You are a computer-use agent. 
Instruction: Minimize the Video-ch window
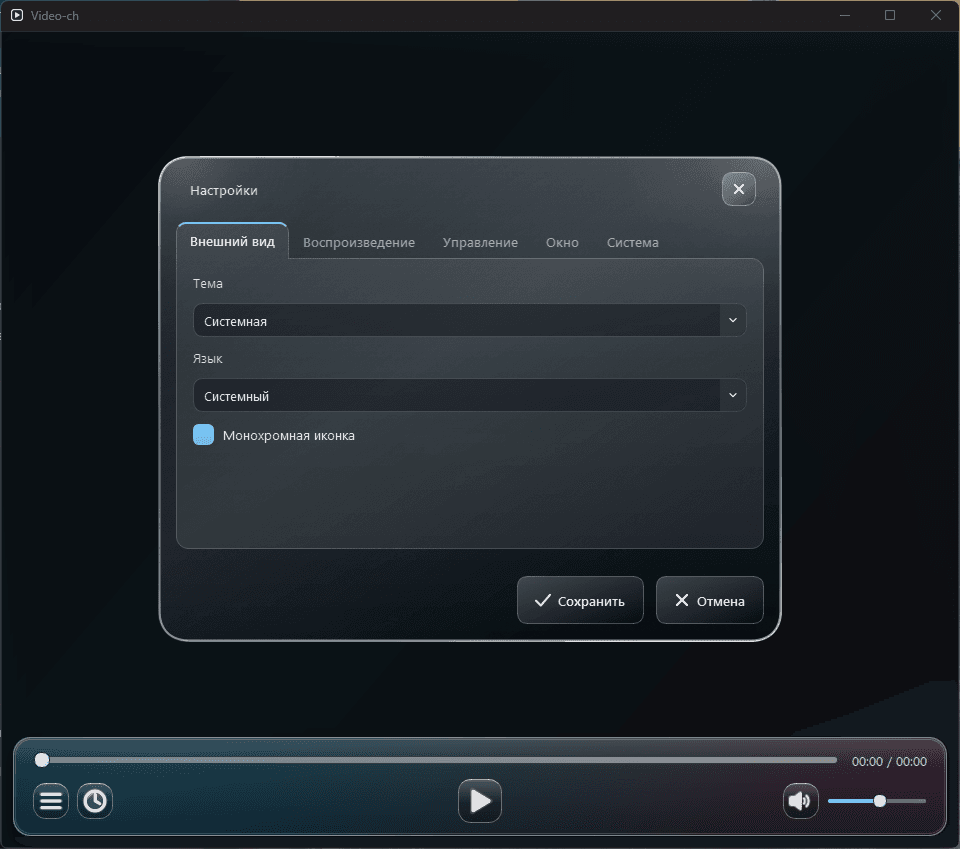845,15
